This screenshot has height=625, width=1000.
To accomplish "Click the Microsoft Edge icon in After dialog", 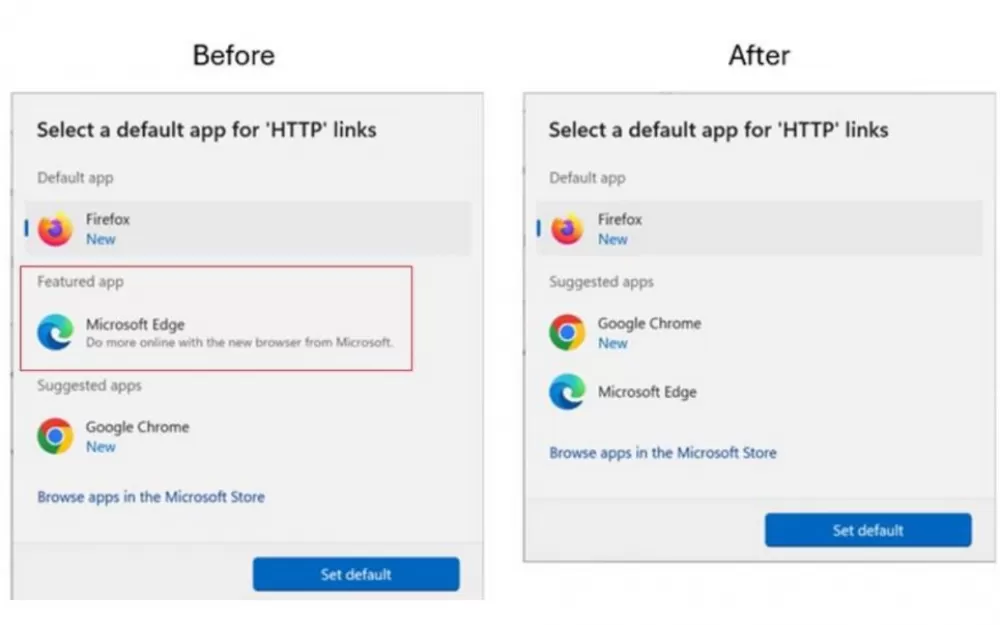I will 567,392.
